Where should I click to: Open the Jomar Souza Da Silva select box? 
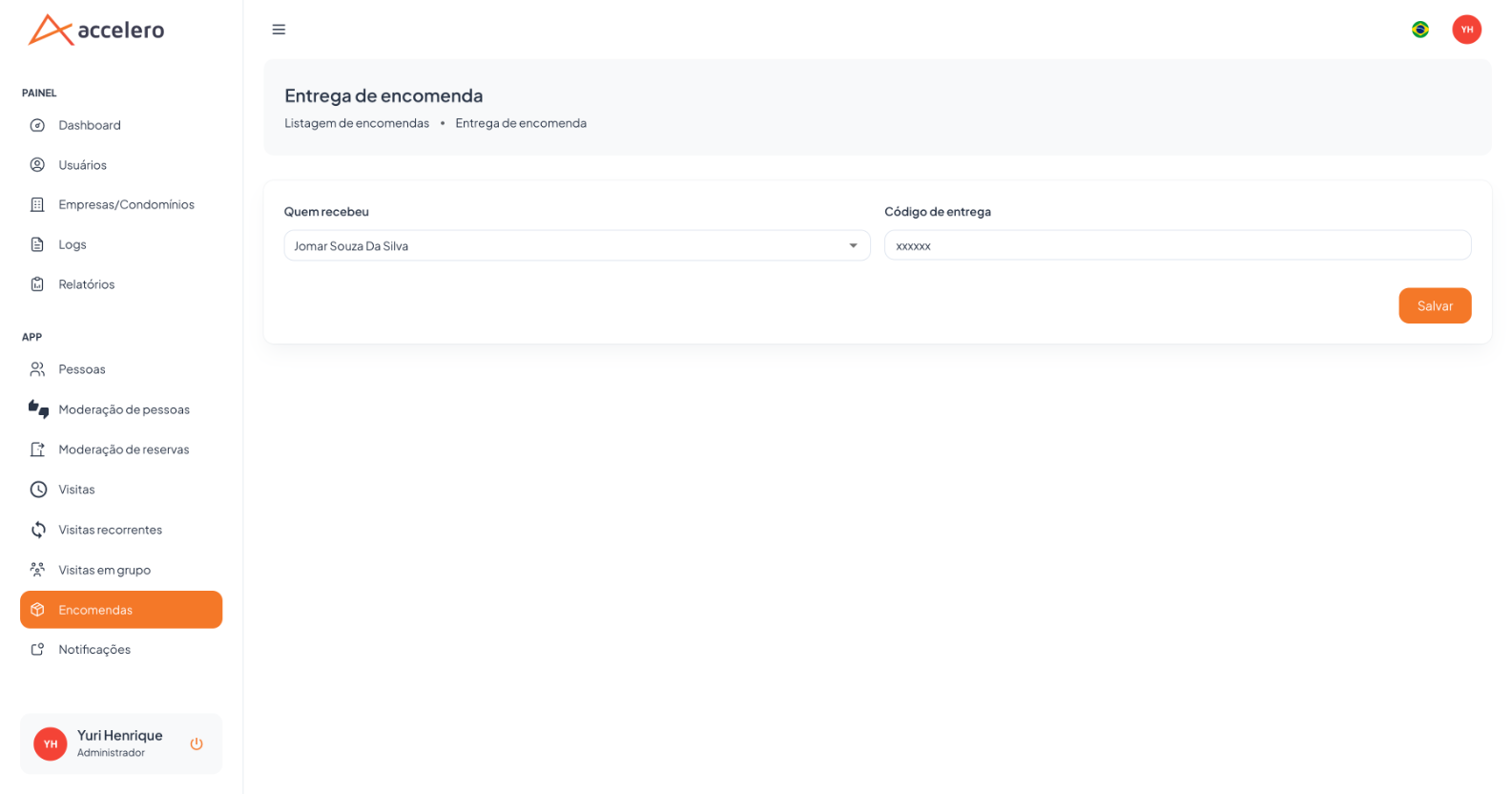point(577,245)
